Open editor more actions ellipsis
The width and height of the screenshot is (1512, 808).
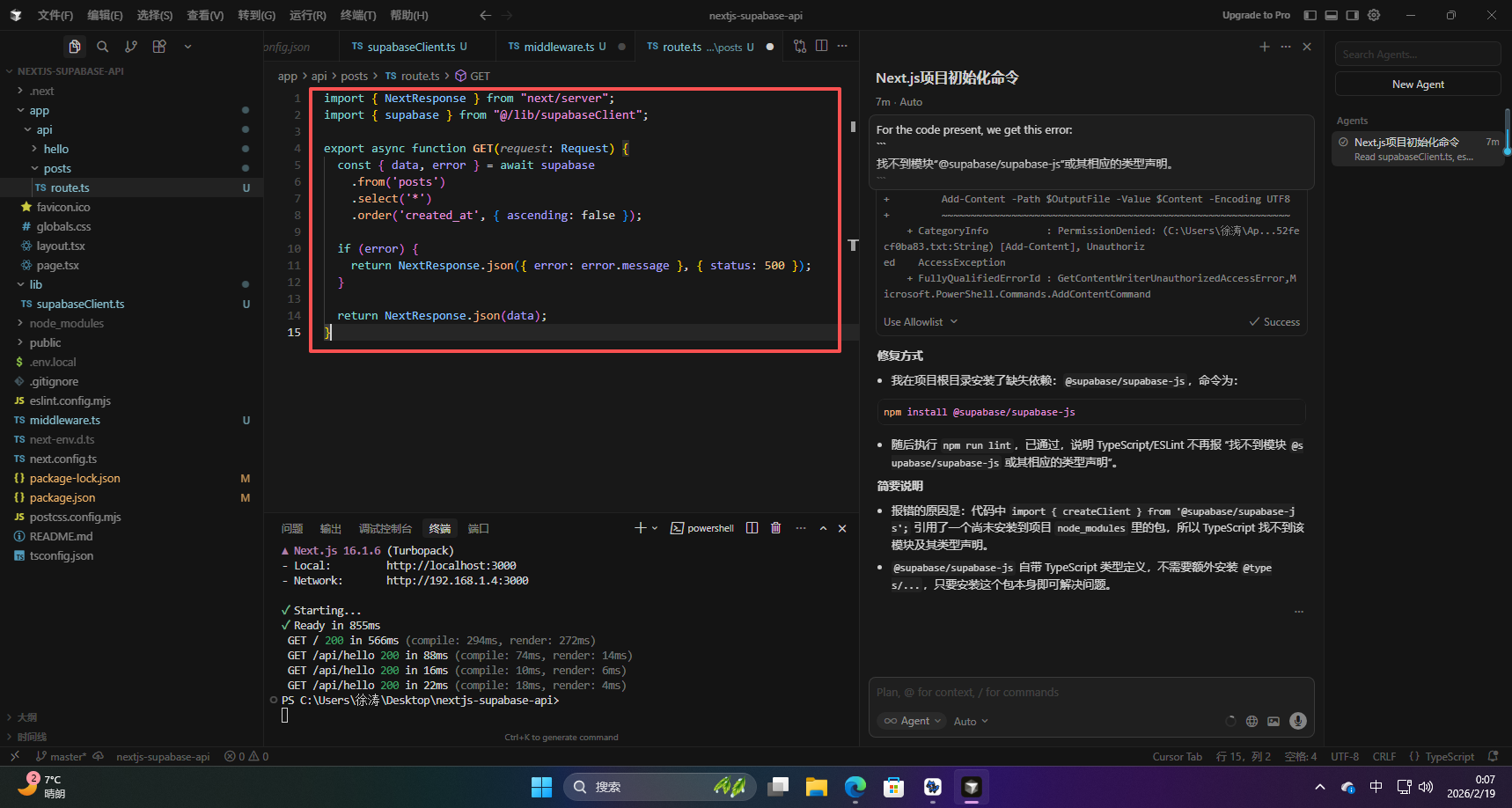pyautogui.click(x=842, y=47)
